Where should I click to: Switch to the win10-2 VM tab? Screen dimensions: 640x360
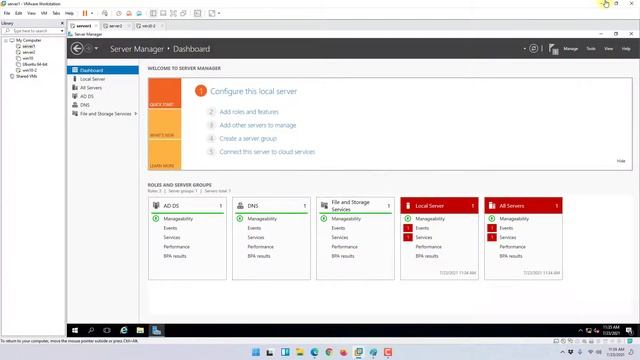[x=149, y=26]
